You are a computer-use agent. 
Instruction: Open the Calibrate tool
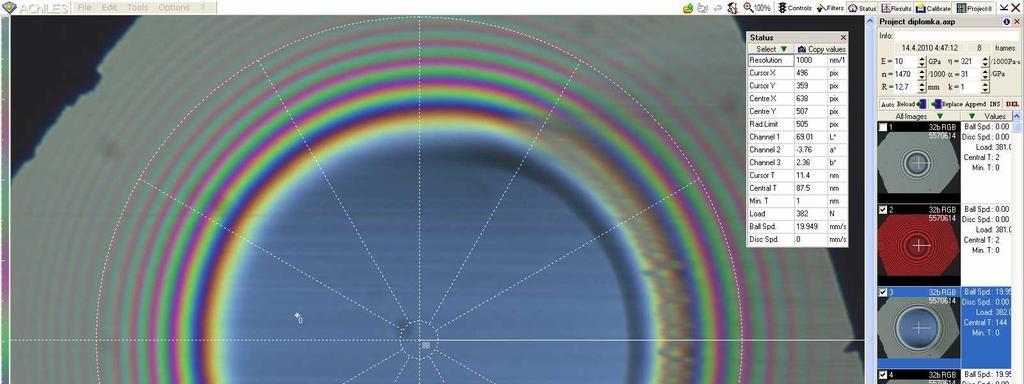(933, 8)
